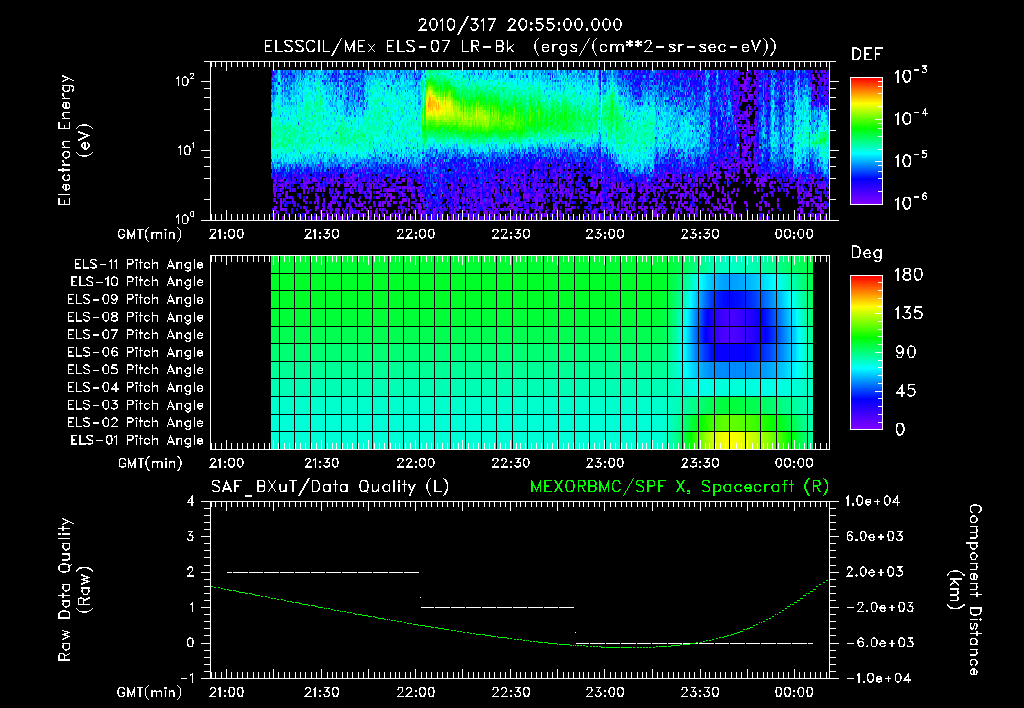Click the "SAF_BXuT/Data Quality (L)" title
Screen dimensions: 1024x708
330,487
